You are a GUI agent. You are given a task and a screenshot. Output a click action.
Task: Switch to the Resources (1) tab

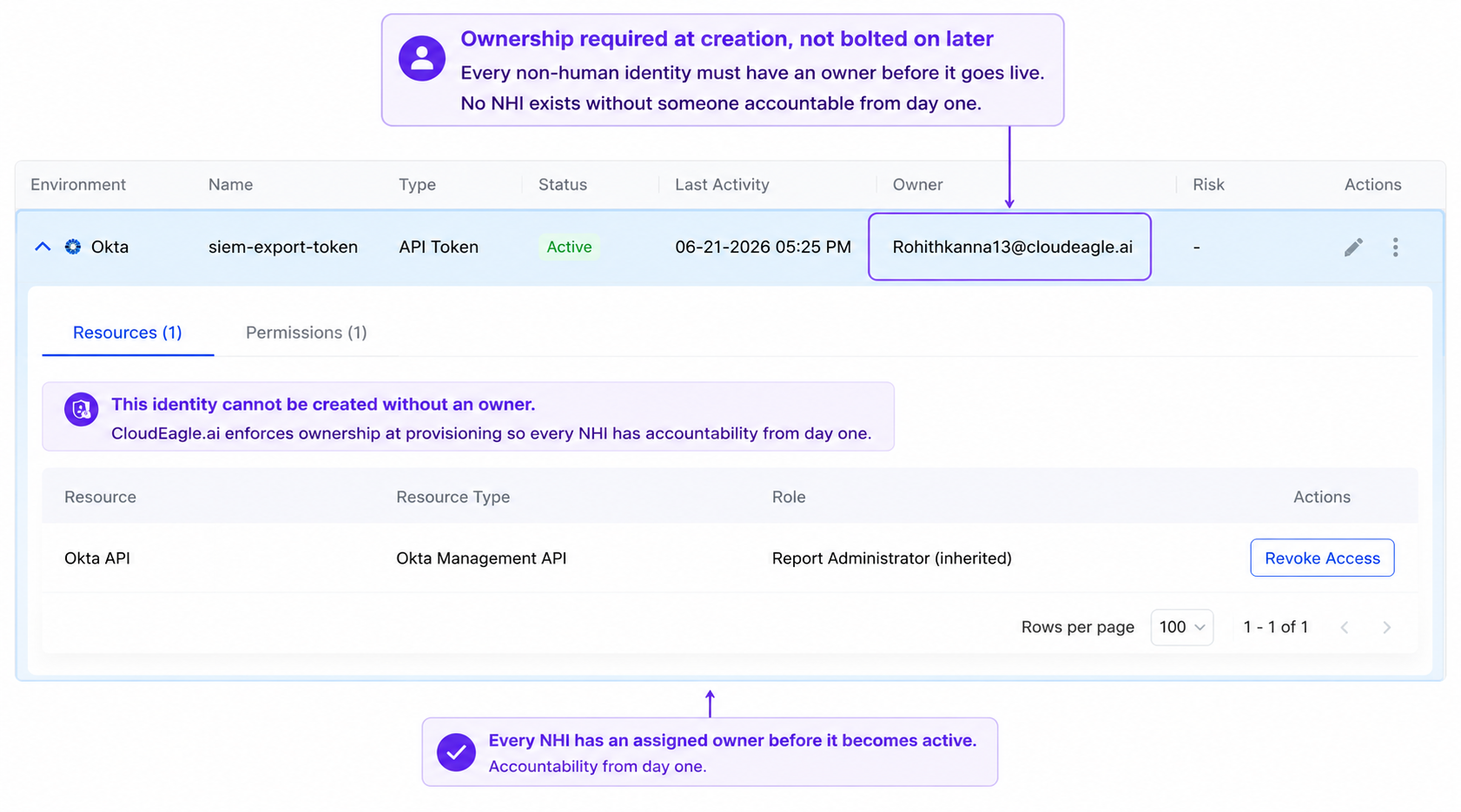(128, 333)
